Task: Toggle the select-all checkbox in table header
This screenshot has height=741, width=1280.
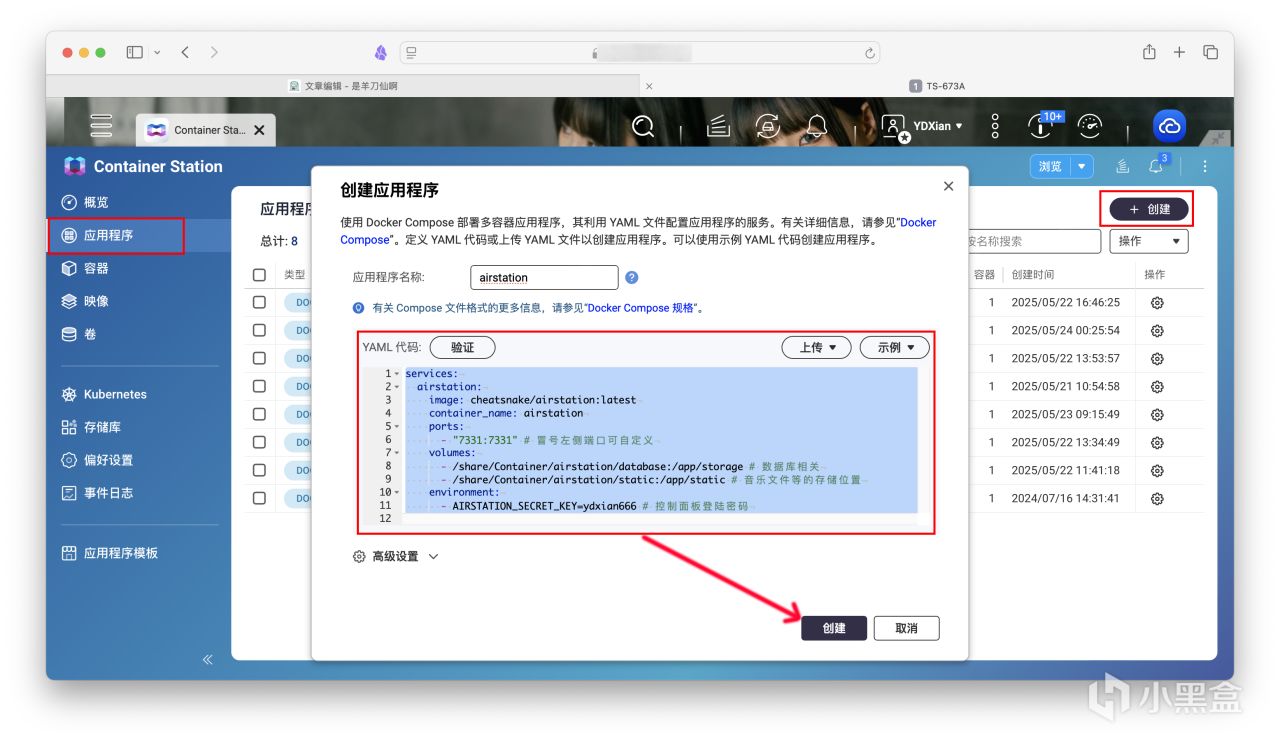Action: 259,275
